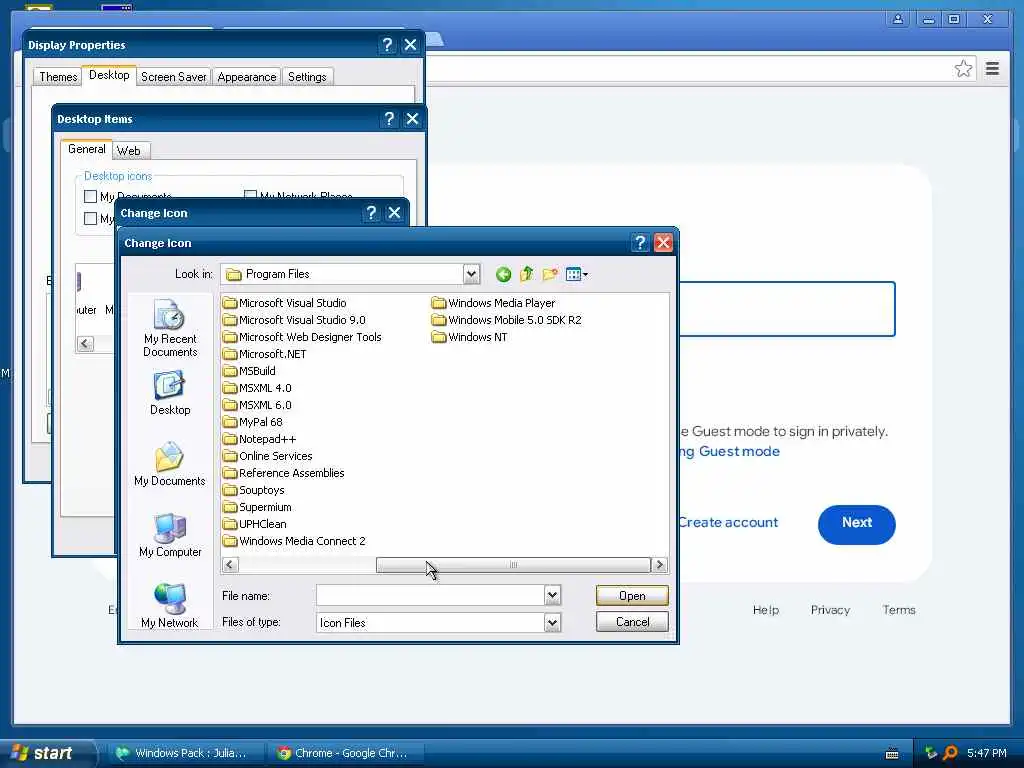Click the help button of front Change Icon dialog
The image size is (1024, 768).
pyautogui.click(x=640, y=243)
